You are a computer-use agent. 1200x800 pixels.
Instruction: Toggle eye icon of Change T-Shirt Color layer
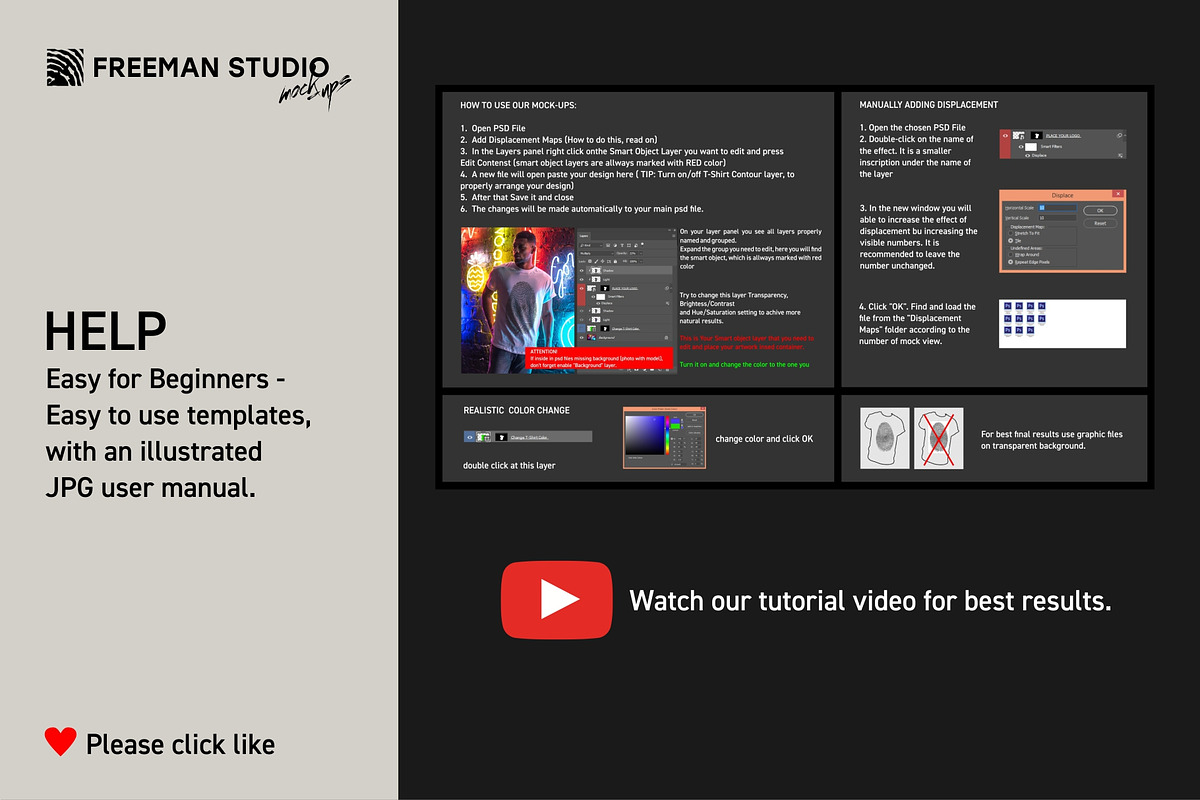click(470, 437)
